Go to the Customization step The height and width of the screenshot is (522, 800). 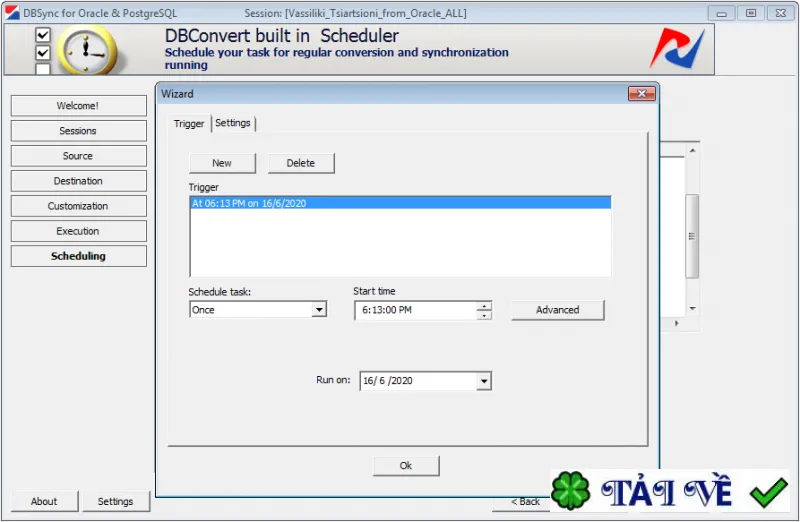[x=79, y=206]
